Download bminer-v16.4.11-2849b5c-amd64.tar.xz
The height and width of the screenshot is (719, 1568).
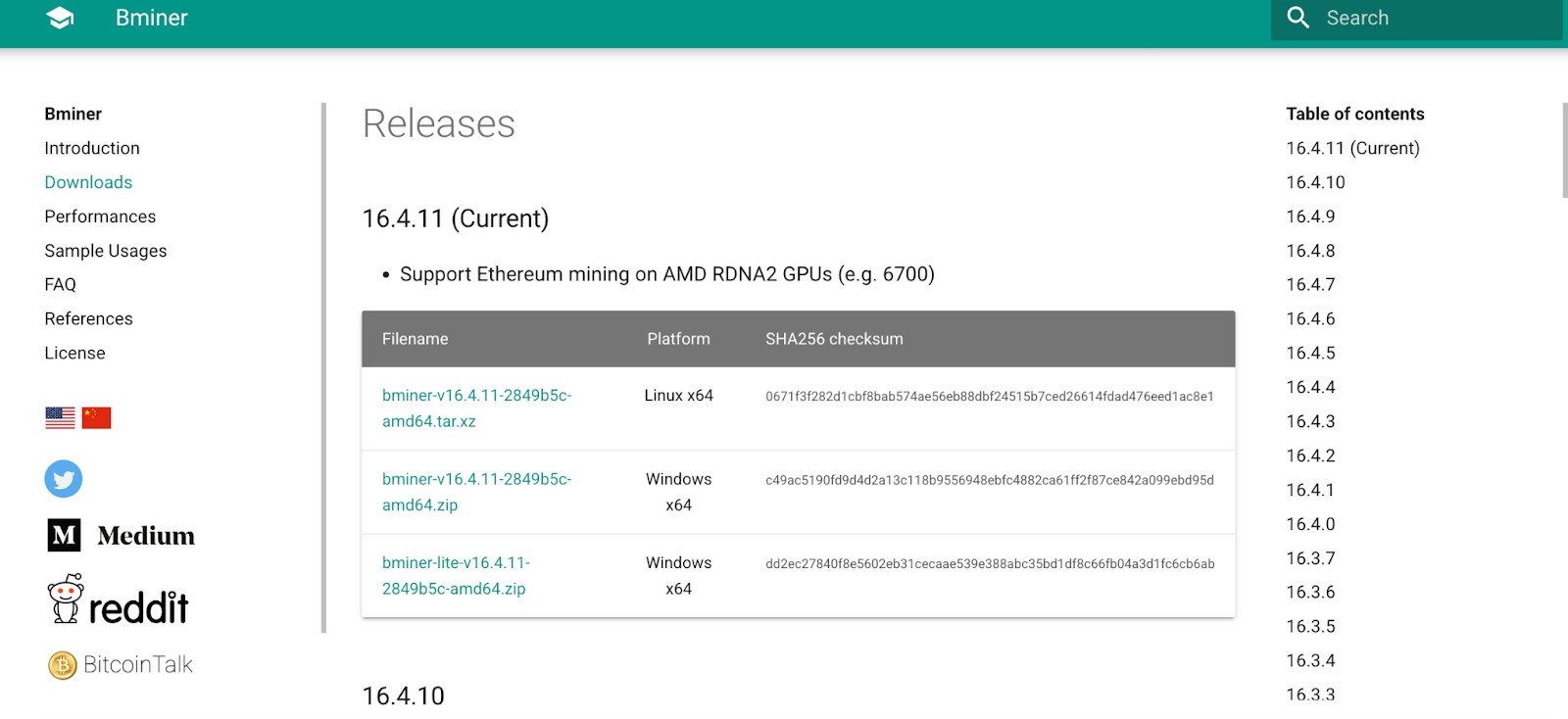click(x=476, y=408)
